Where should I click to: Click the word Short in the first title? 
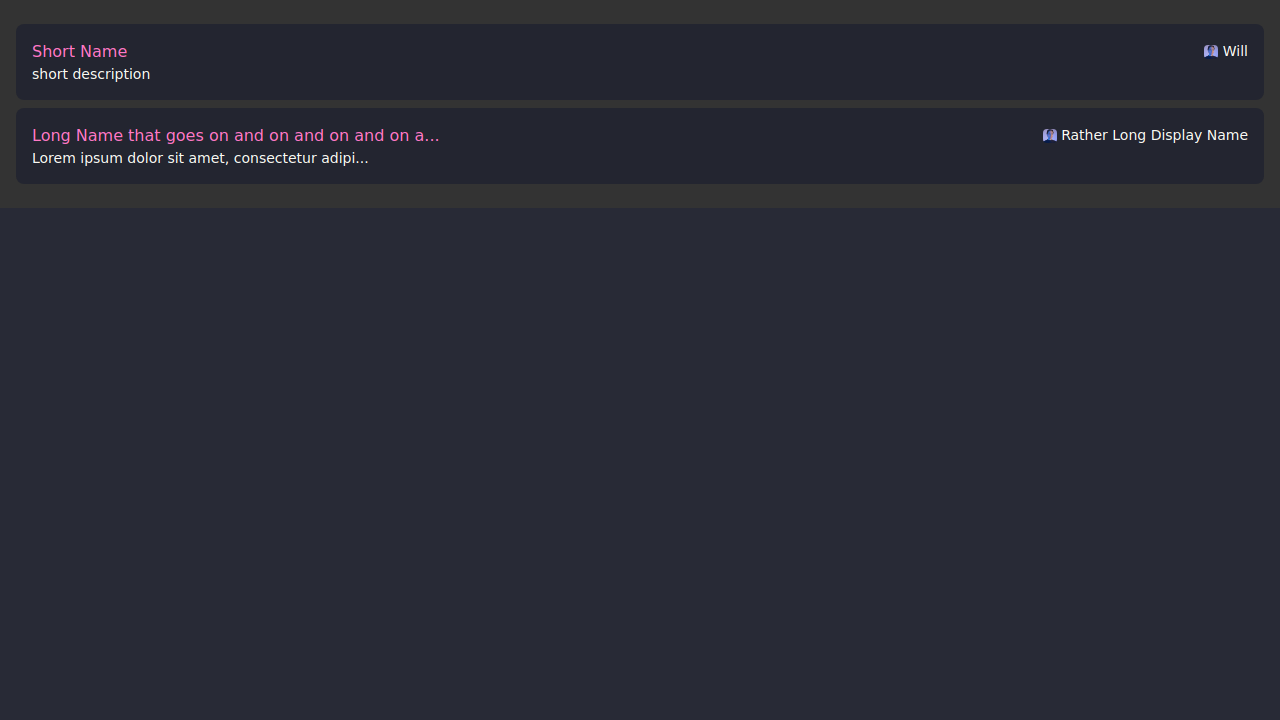pyautogui.click(x=52, y=51)
